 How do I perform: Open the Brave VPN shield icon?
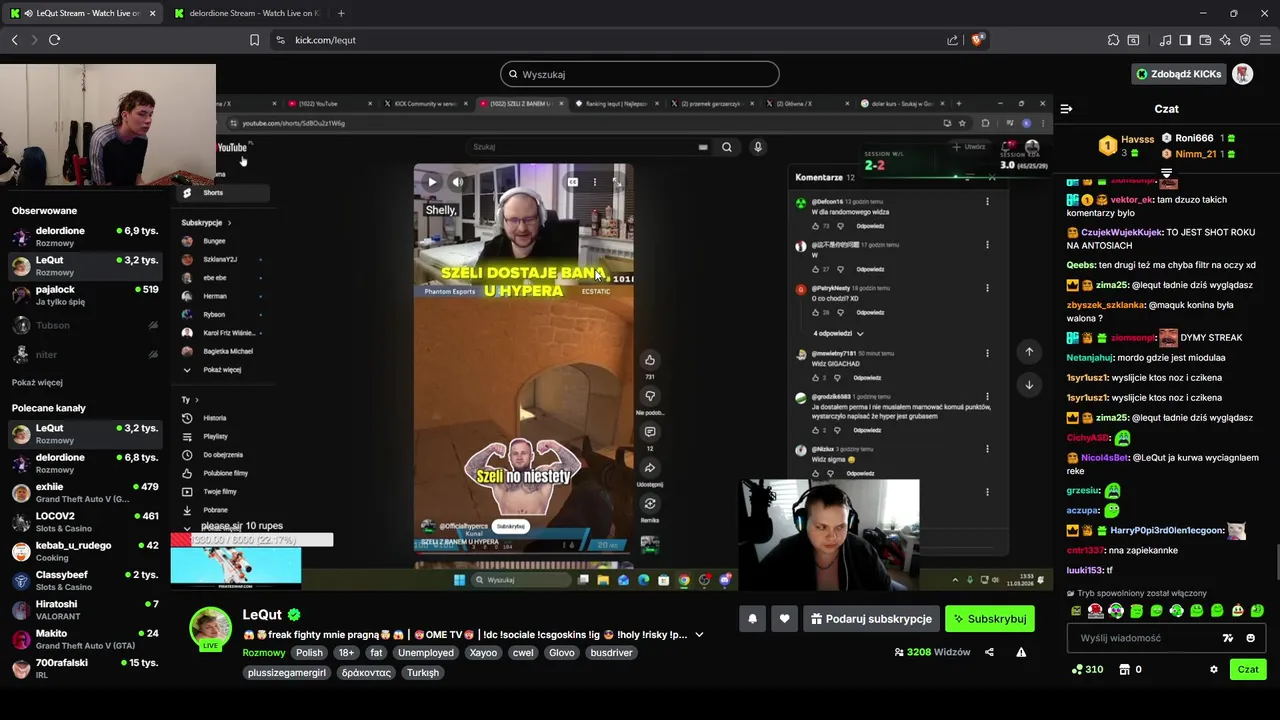[x=1245, y=40]
